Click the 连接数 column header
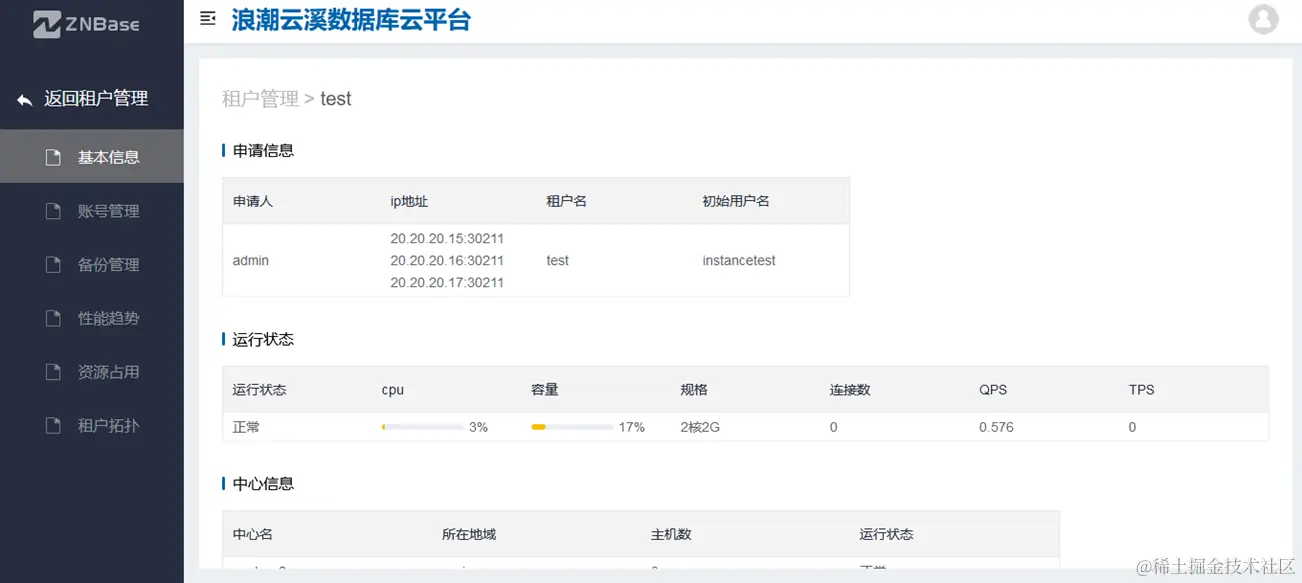Screen dimensions: 1302x583 850,390
